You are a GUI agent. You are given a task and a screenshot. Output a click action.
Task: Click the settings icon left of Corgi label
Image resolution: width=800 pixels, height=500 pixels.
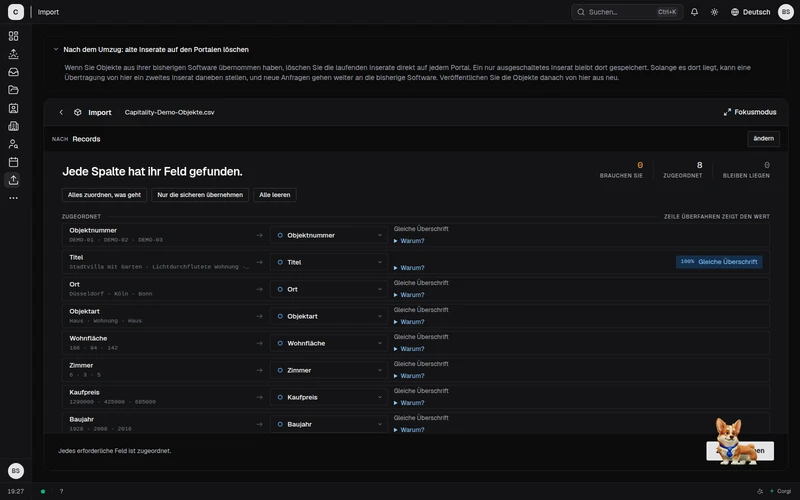point(760,491)
